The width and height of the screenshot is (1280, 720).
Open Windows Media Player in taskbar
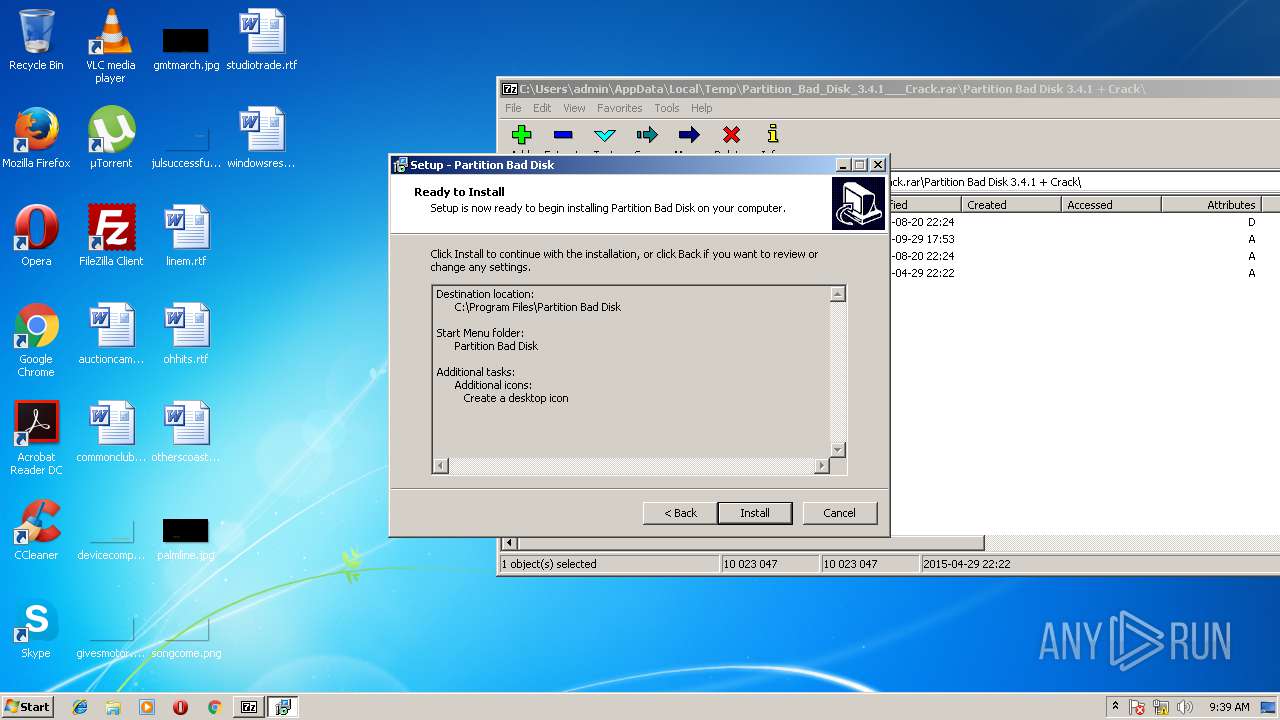click(x=147, y=707)
